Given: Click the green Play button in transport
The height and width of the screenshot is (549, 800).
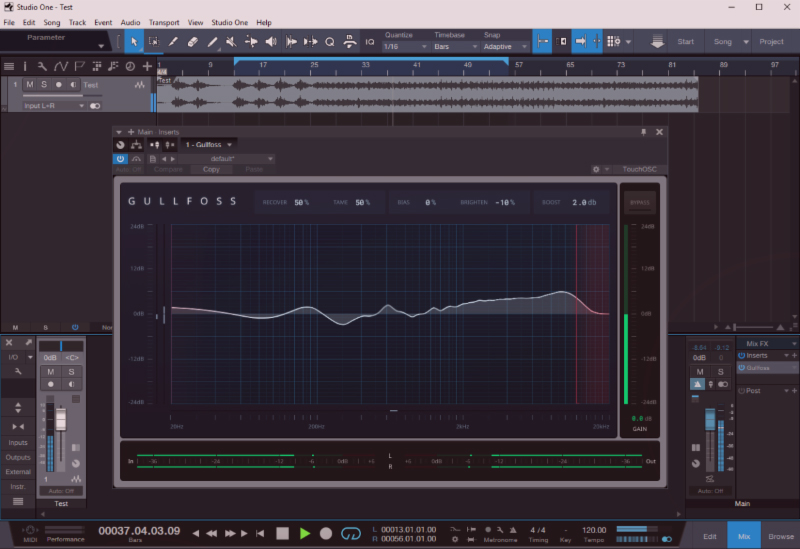Looking at the screenshot, I should pyautogui.click(x=305, y=534).
